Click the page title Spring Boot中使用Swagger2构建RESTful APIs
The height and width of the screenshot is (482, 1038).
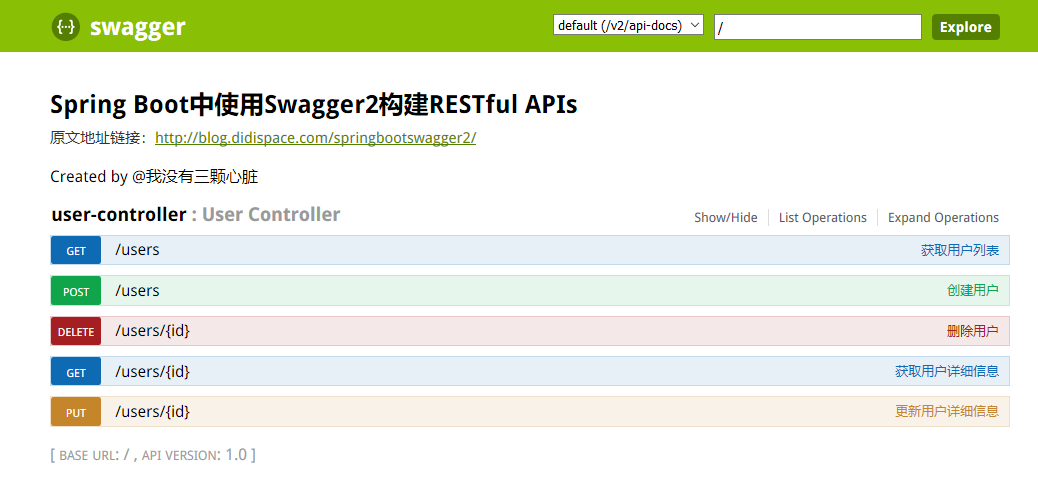pos(314,105)
